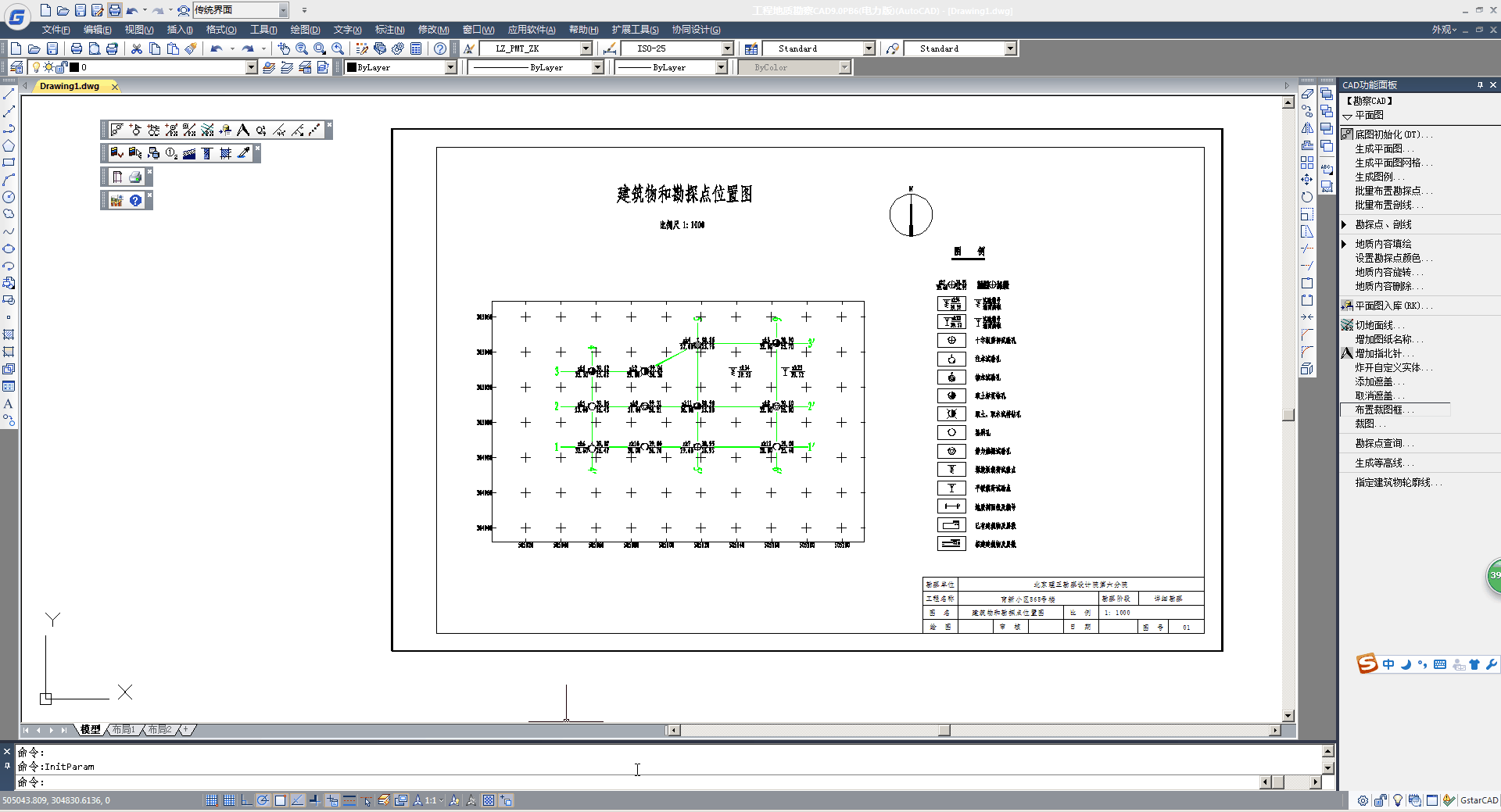Select the Rotate tool in modify toolbar

click(1307, 197)
